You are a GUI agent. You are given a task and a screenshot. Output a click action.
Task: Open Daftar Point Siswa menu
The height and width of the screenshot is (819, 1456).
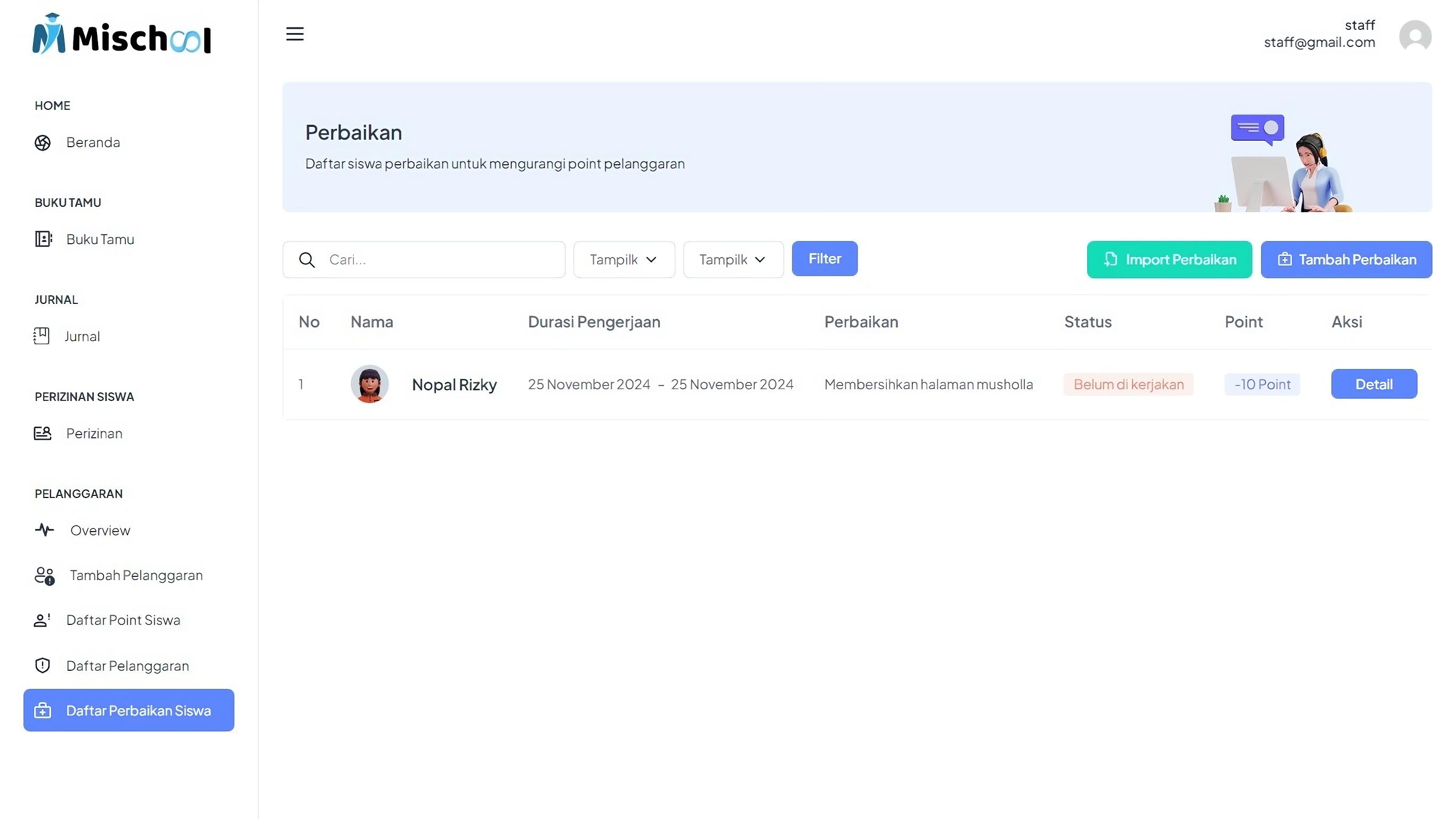(x=123, y=620)
